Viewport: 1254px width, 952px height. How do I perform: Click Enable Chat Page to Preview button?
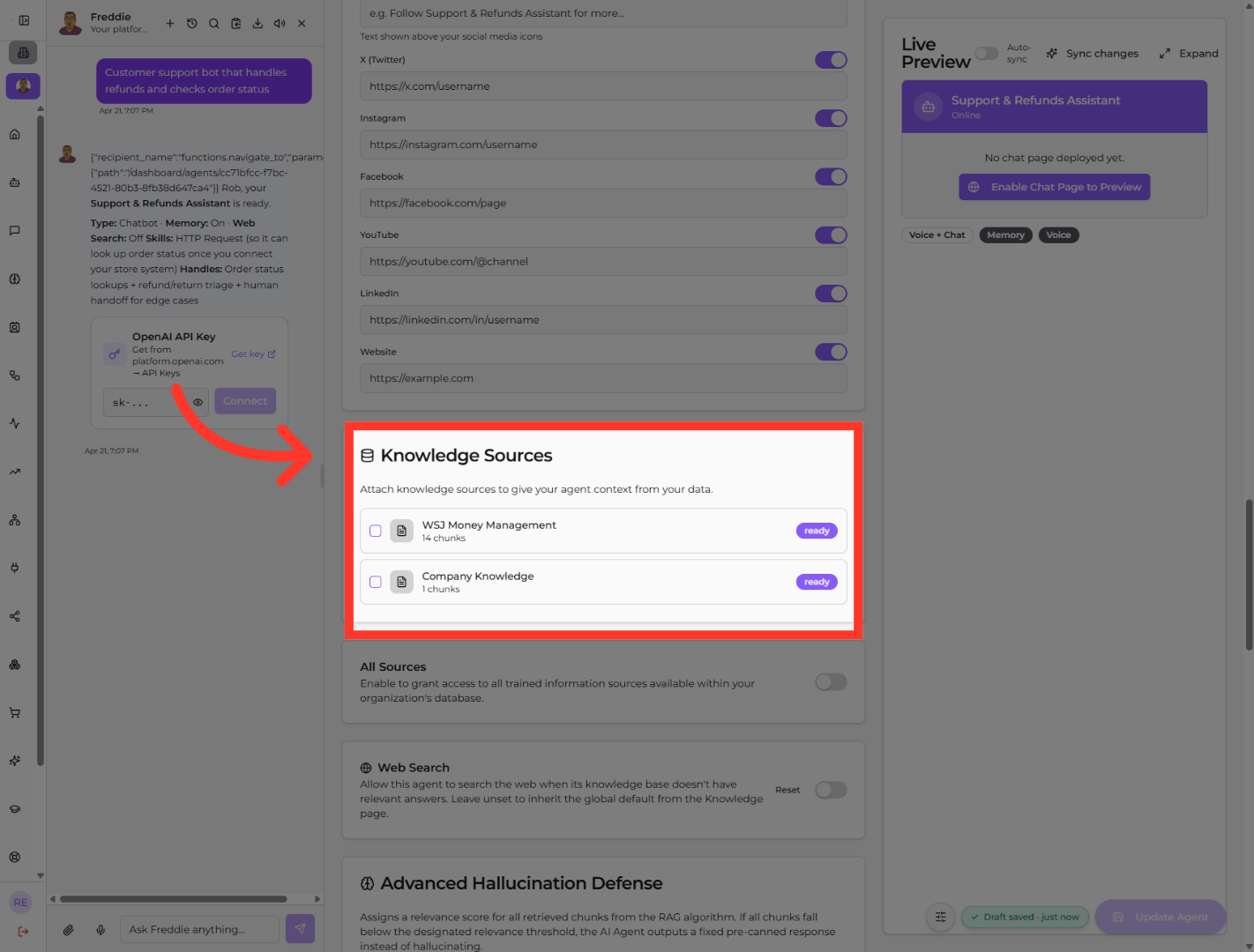(x=1055, y=187)
